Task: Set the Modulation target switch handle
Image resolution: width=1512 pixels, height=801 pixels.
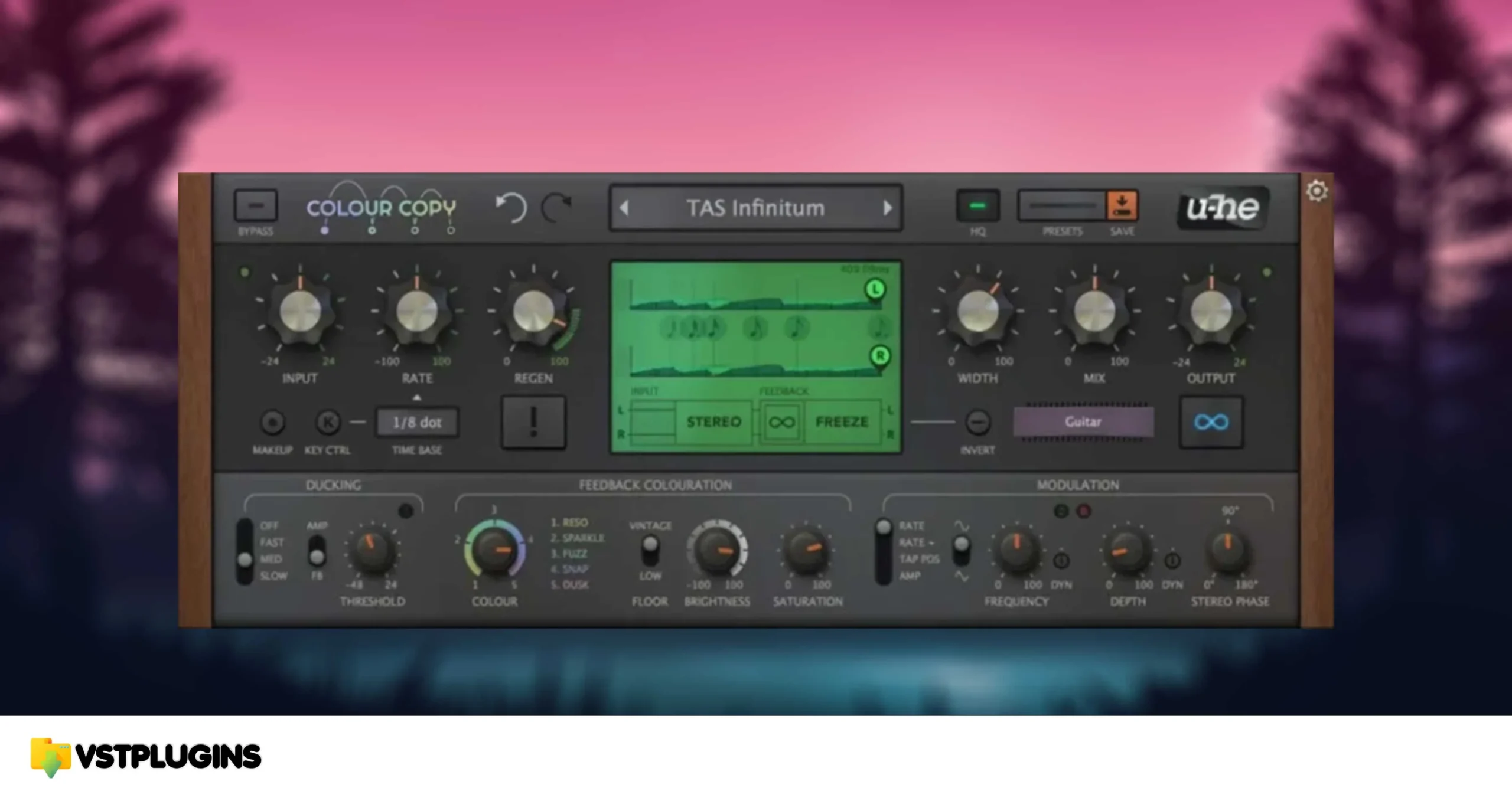Action: 884,527
